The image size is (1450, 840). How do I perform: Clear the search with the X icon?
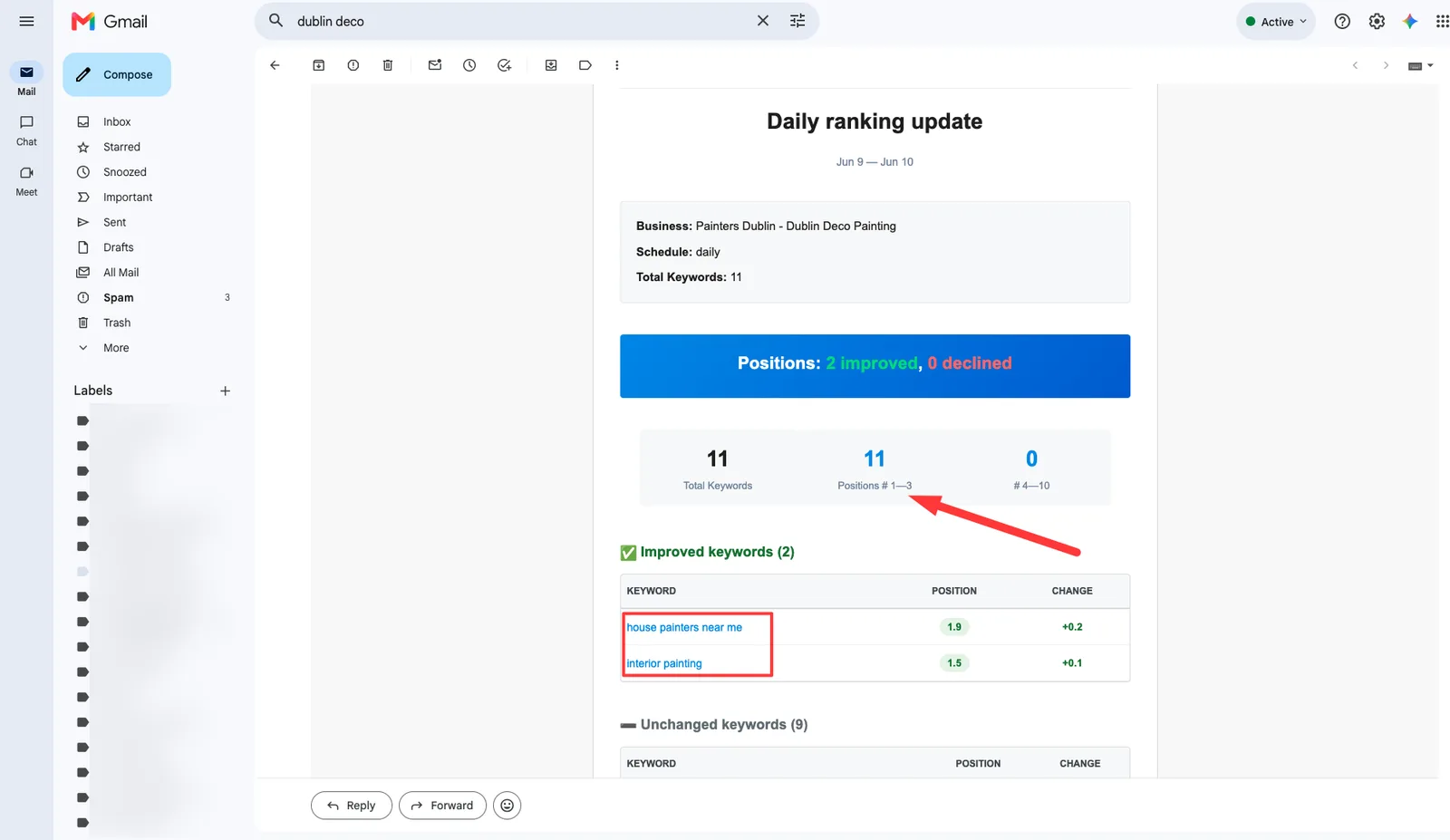(x=763, y=21)
